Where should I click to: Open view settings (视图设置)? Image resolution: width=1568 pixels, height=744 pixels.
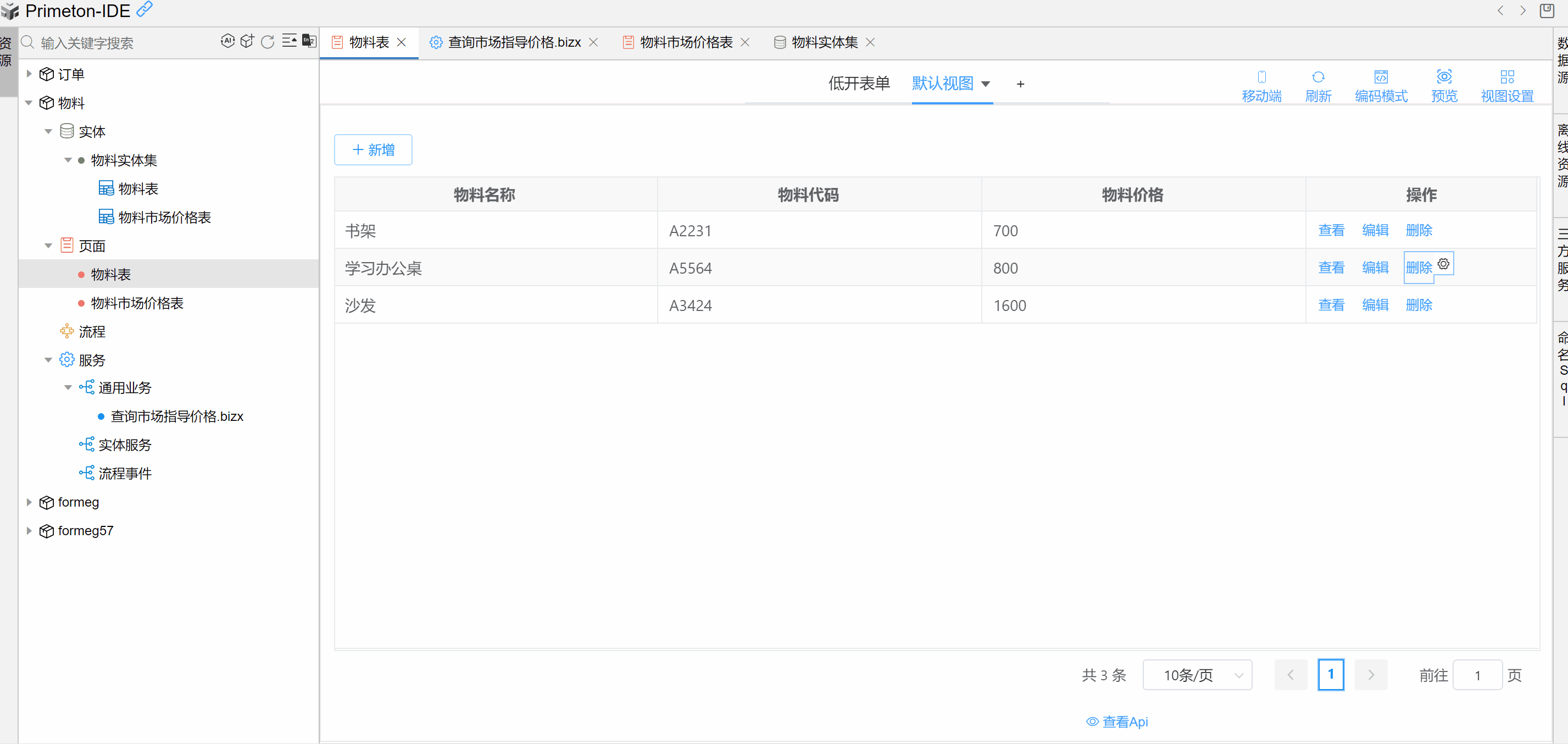pos(1507,86)
